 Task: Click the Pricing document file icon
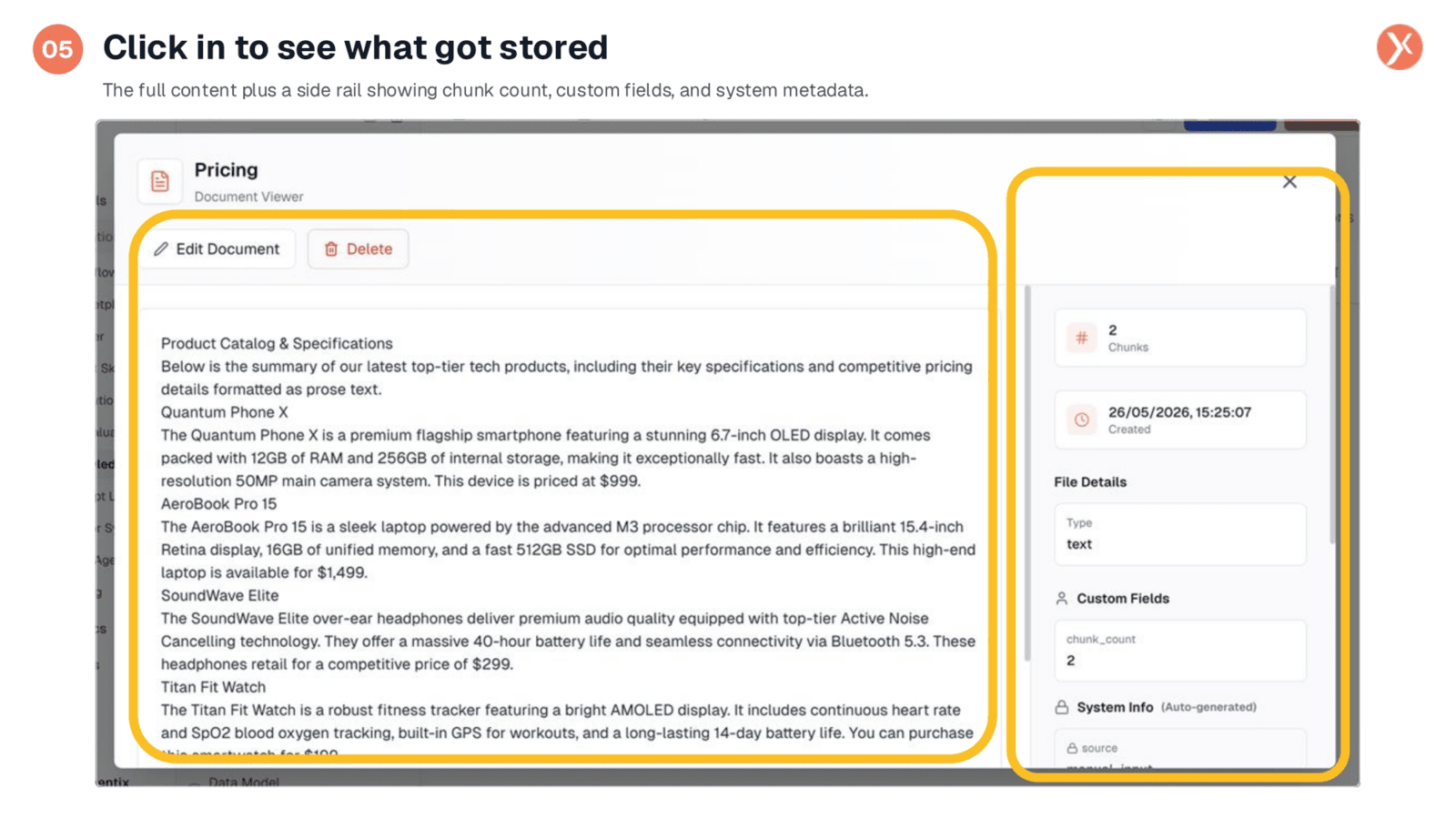click(159, 181)
